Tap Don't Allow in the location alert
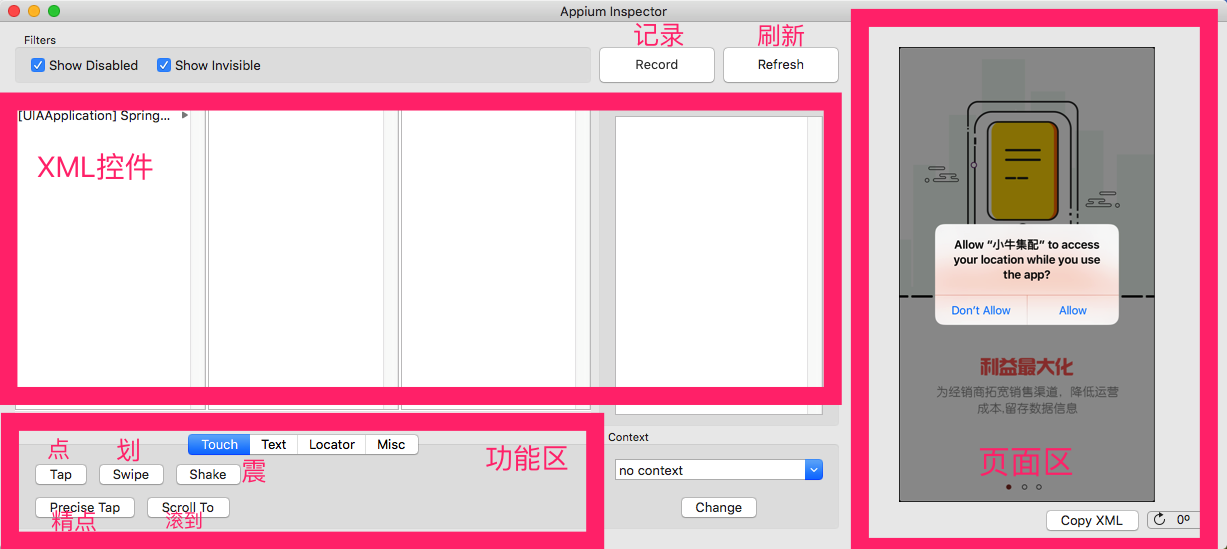The width and height of the screenshot is (1227, 549). [981, 311]
